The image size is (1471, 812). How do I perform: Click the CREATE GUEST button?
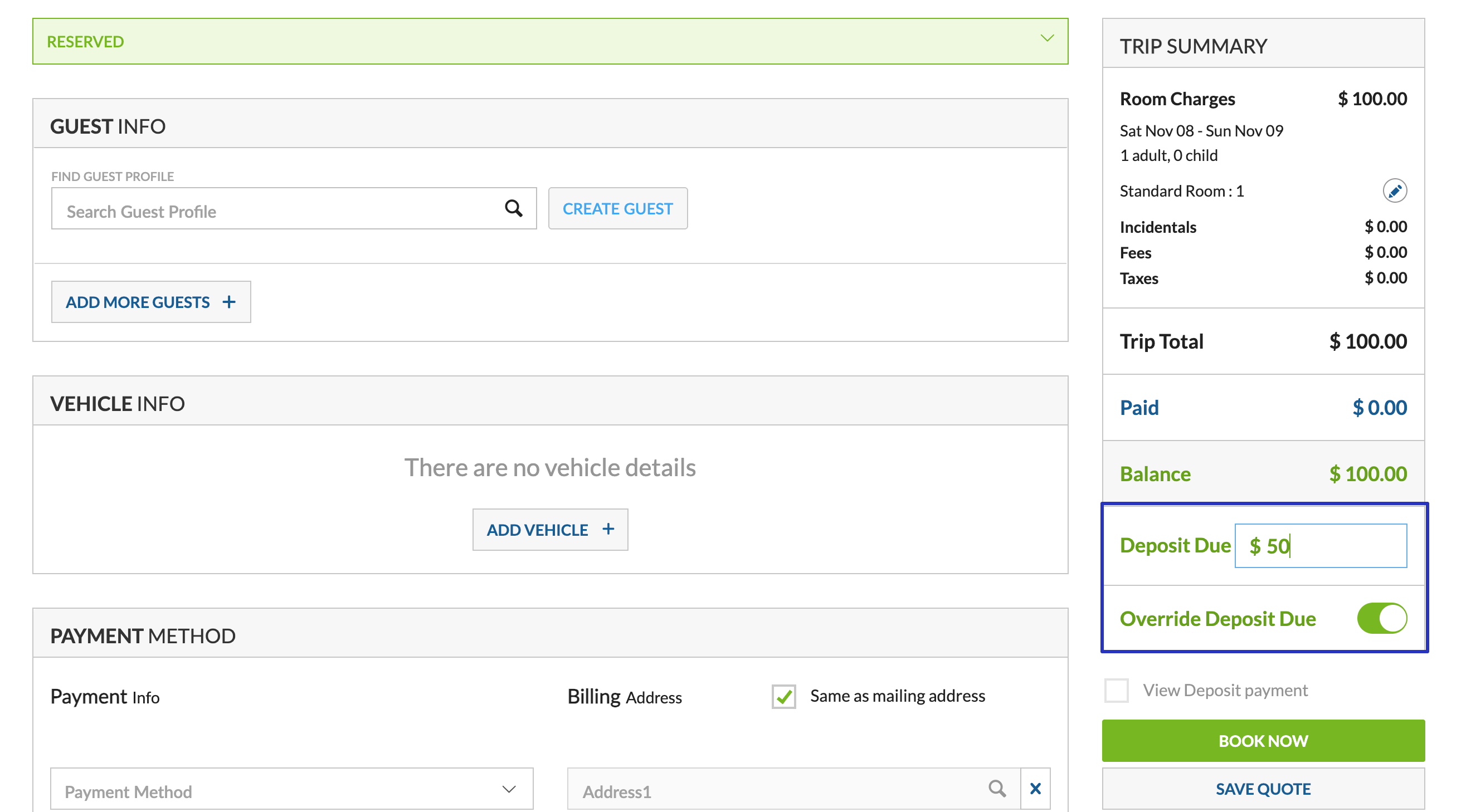tap(617, 208)
